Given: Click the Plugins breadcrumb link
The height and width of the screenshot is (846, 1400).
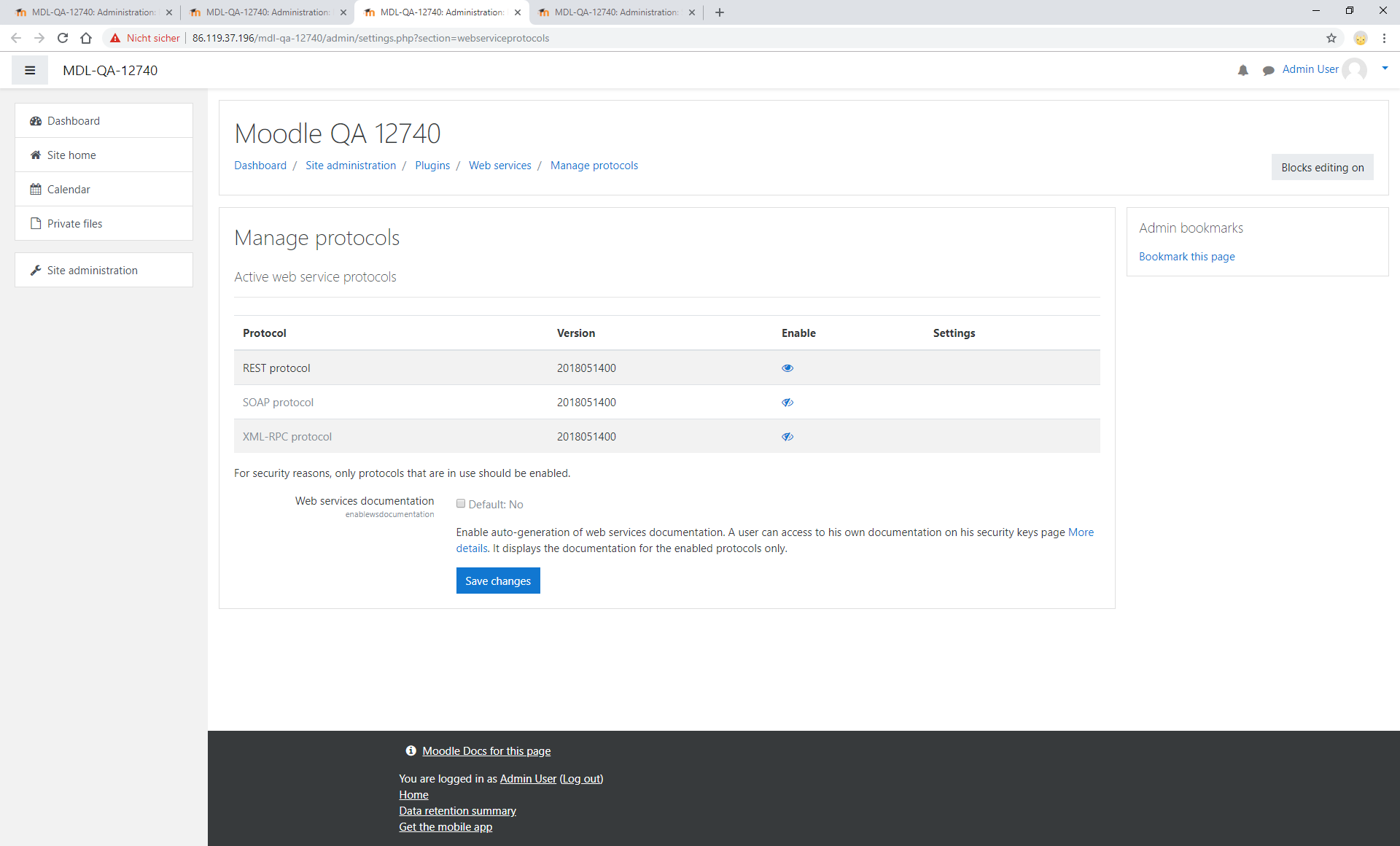Looking at the screenshot, I should (432, 166).
